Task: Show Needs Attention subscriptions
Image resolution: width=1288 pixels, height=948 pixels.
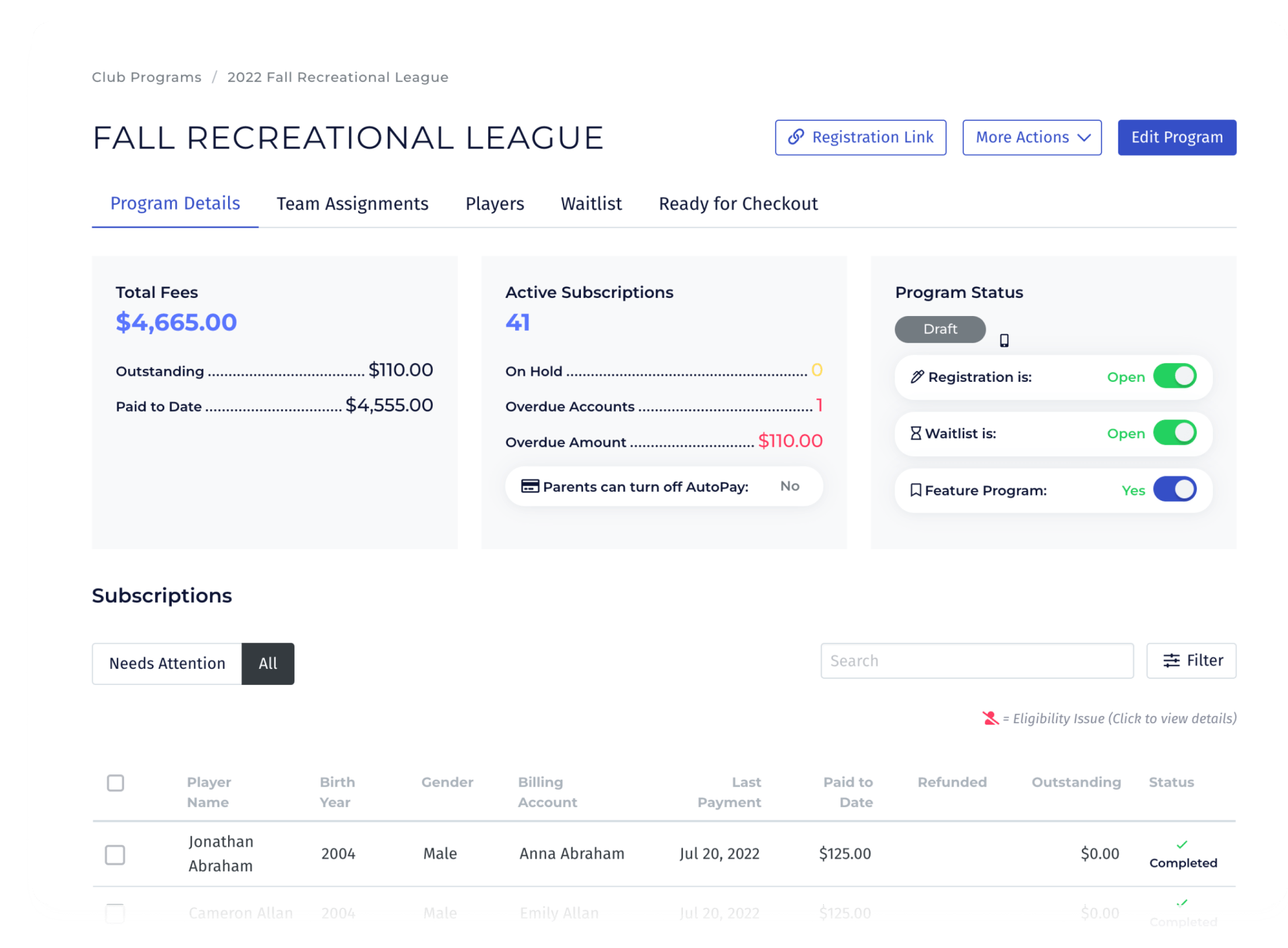Action: coord(167,664)
